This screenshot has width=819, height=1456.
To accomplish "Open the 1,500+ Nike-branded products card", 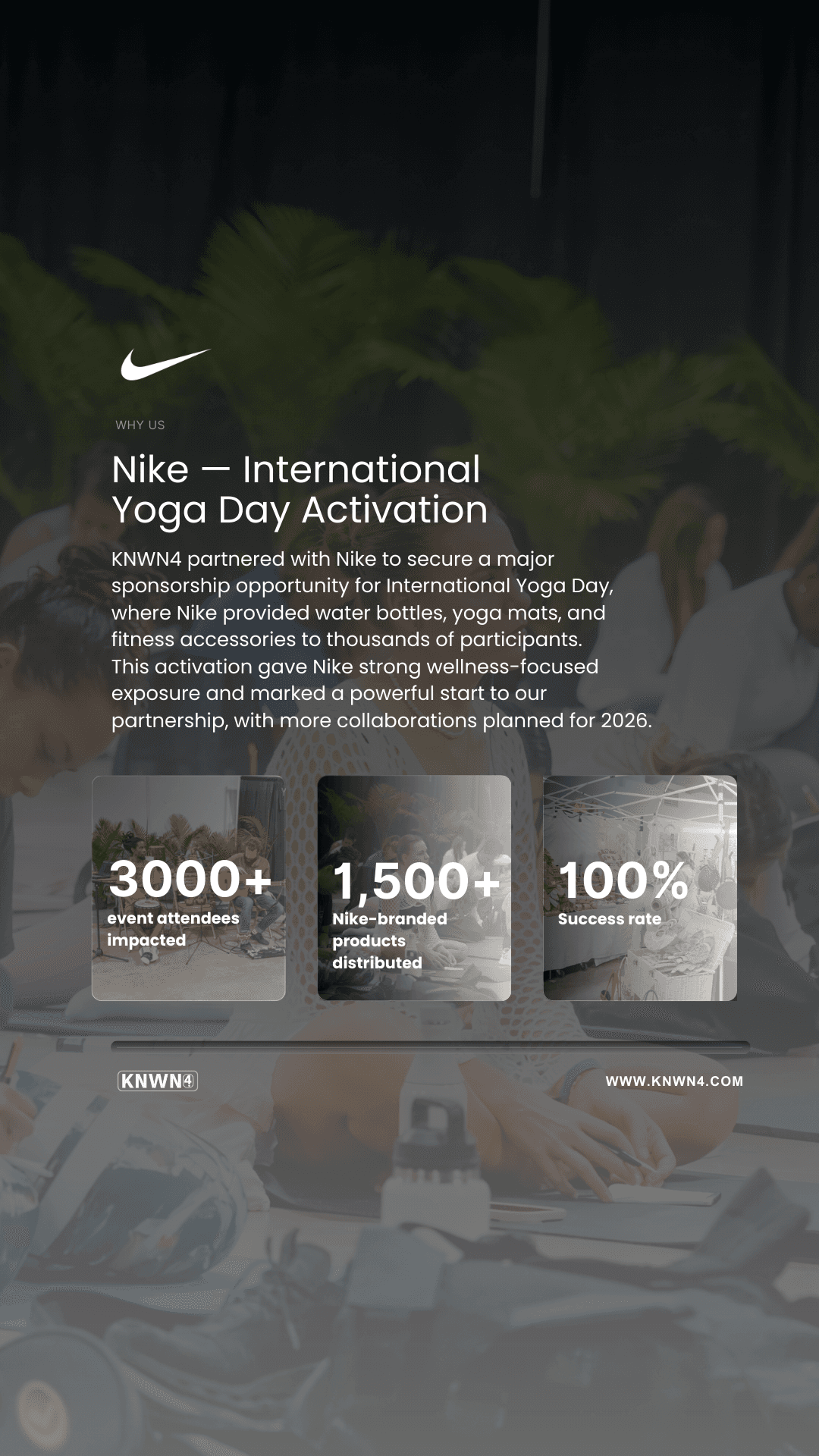I will [x=414, y=888].
